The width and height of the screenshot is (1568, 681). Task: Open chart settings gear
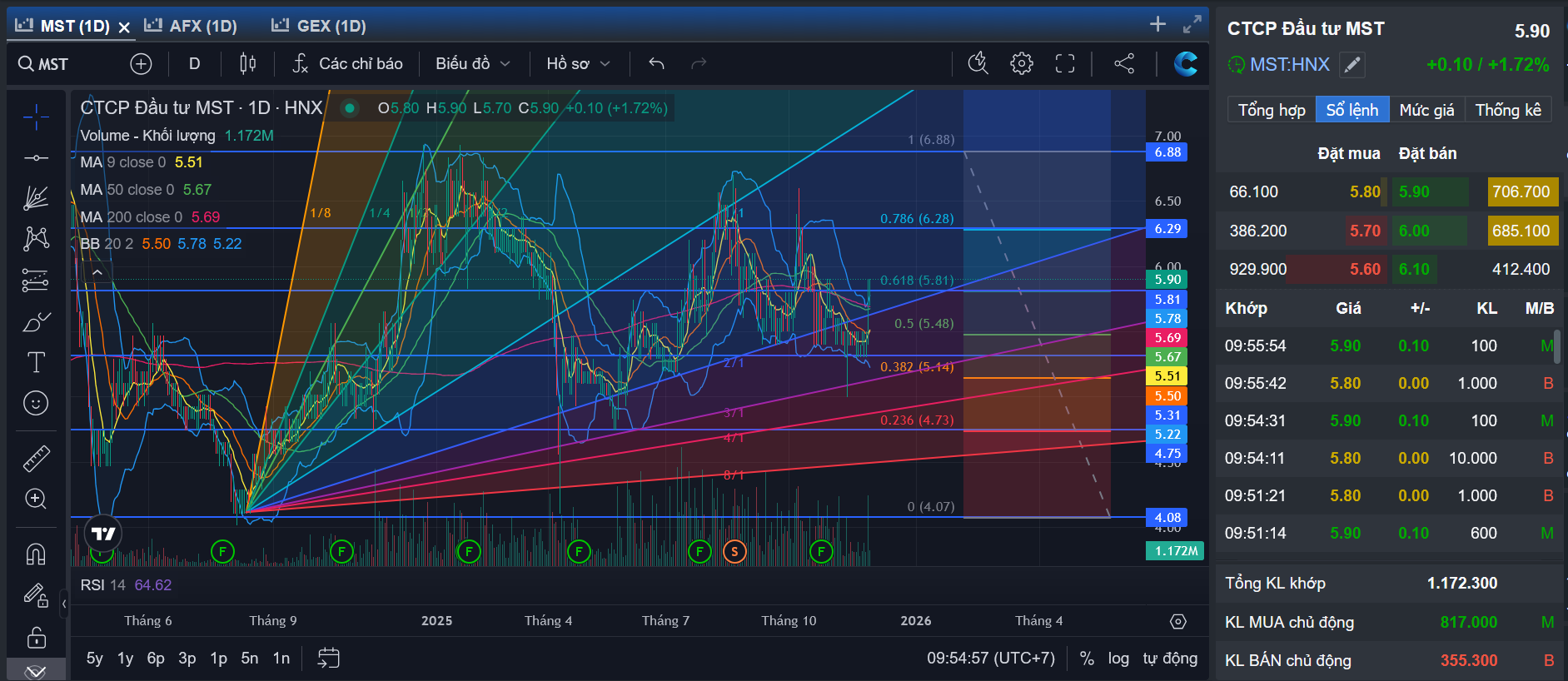[x=1022, y=63]
